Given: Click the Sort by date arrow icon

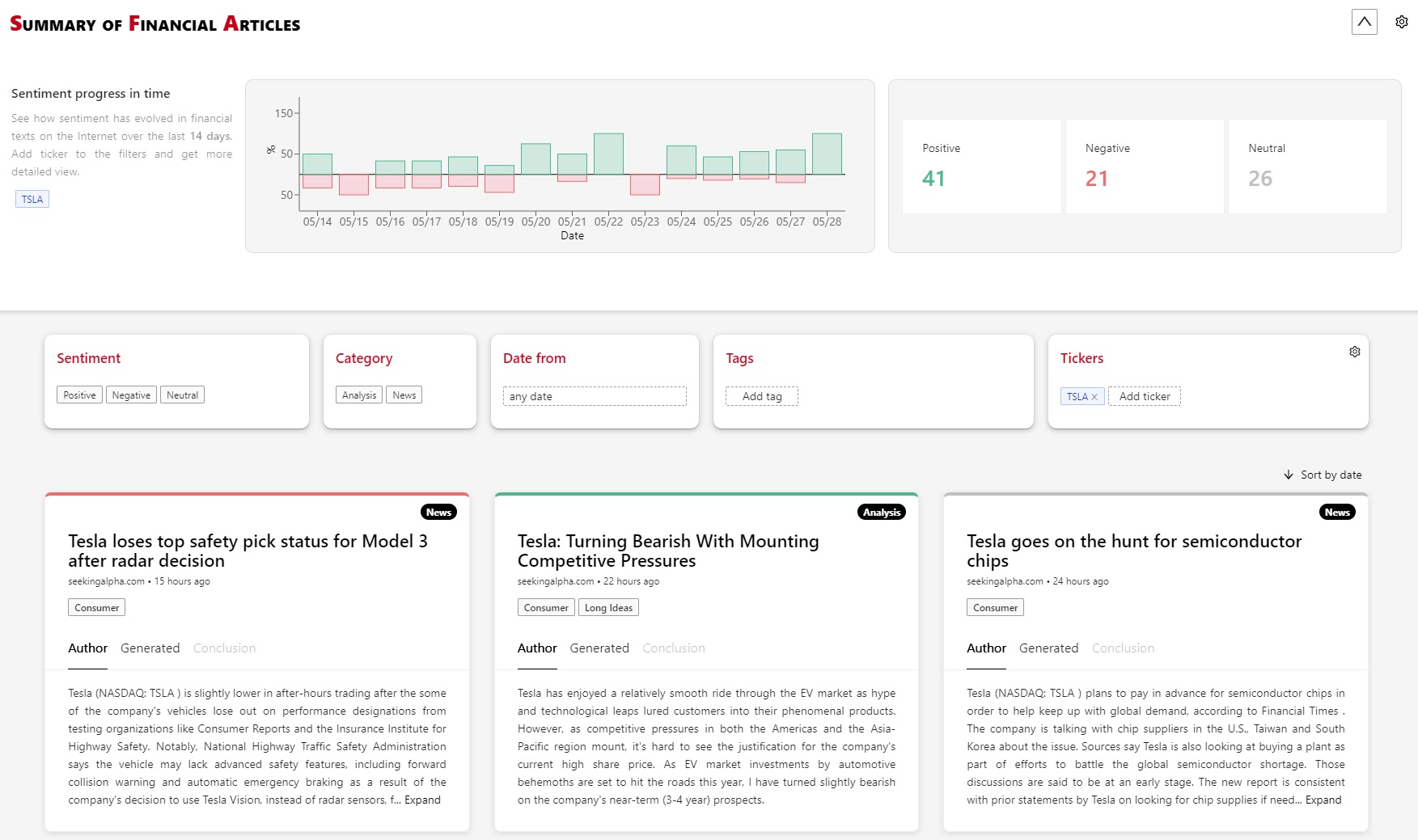Looking at the screenshot, I should [1289, 475].
